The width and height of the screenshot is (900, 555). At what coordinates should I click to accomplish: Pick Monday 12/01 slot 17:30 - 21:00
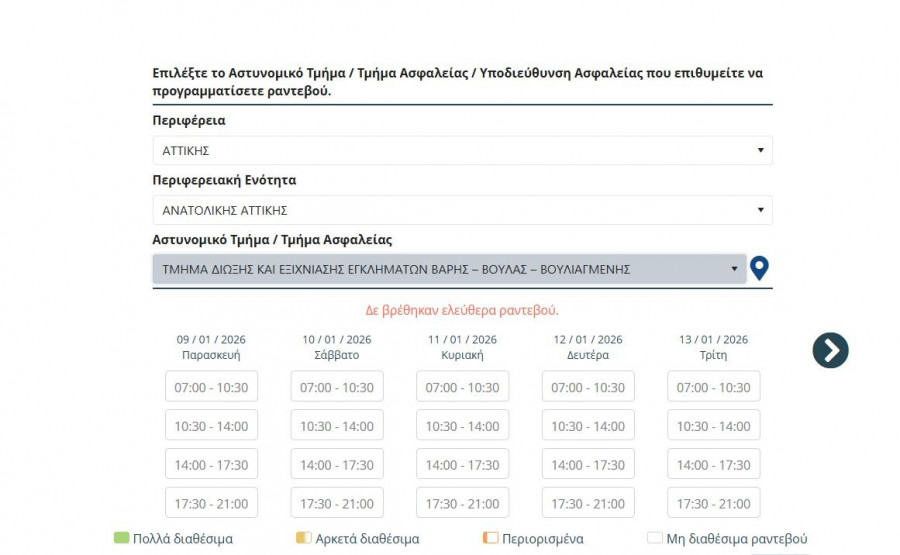coord(588,504)
